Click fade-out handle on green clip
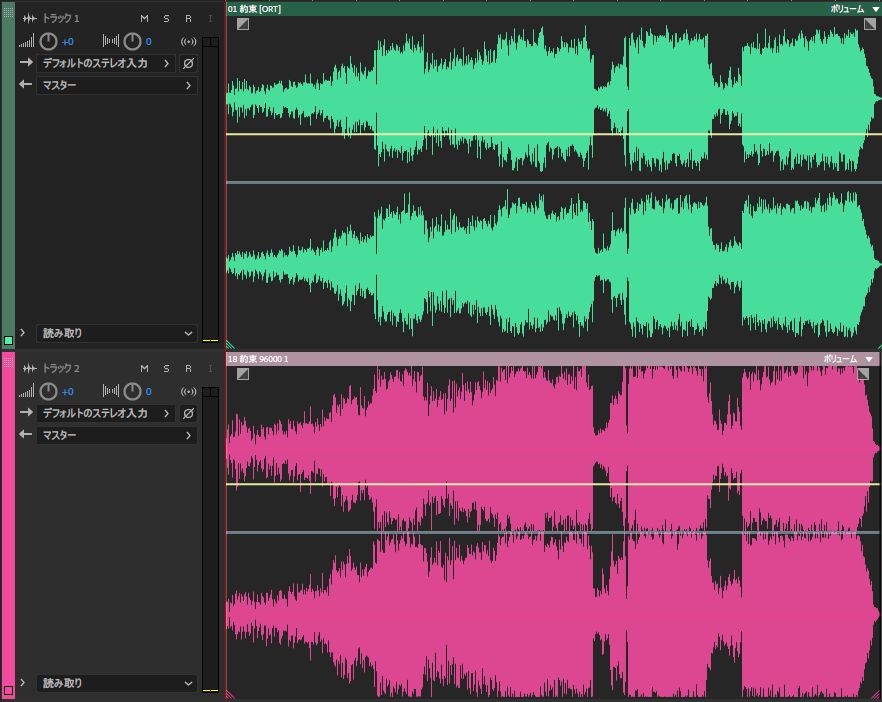This screenshot has width=882, height=702. pos(870,24)
